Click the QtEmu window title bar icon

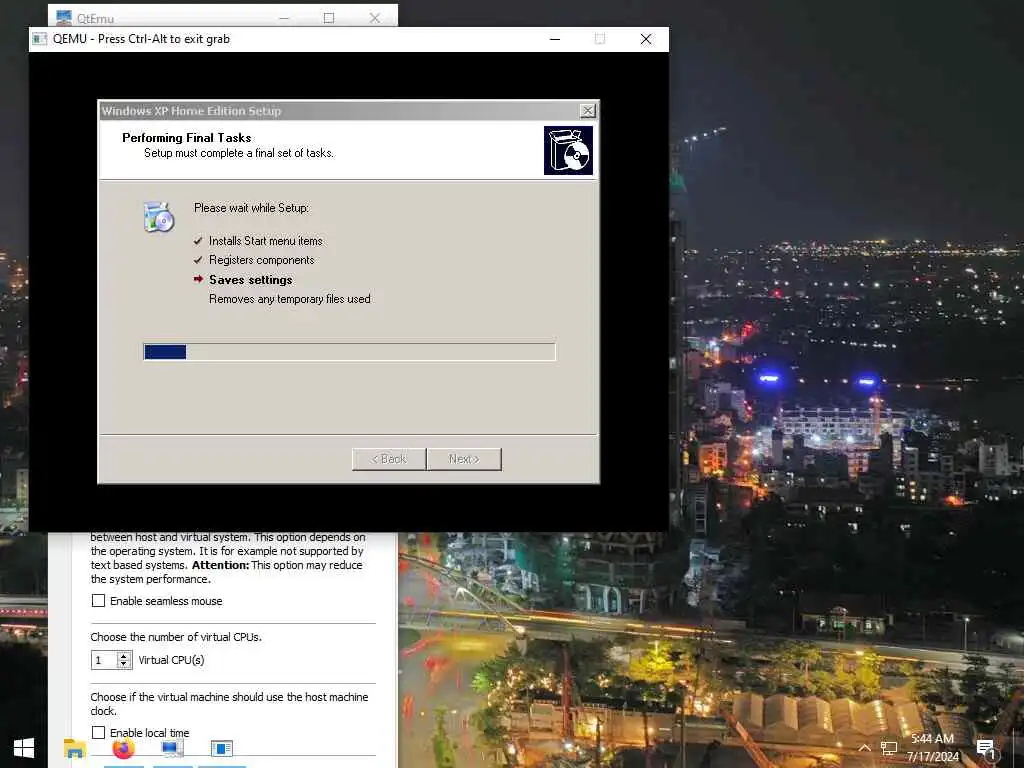click(63, 17)
